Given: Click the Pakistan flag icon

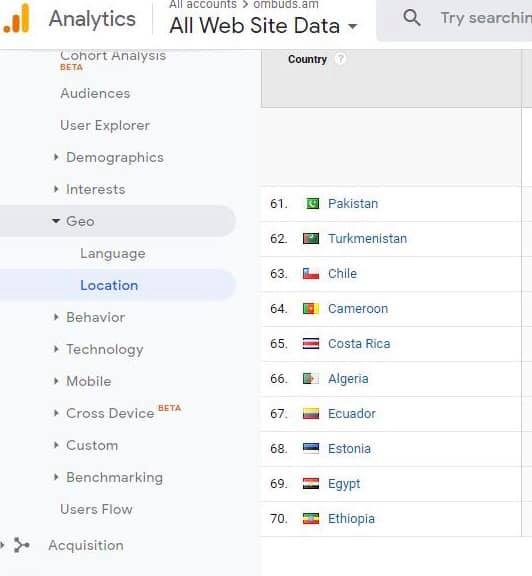Looking at the screenshot, I should [x=311, y=203].
